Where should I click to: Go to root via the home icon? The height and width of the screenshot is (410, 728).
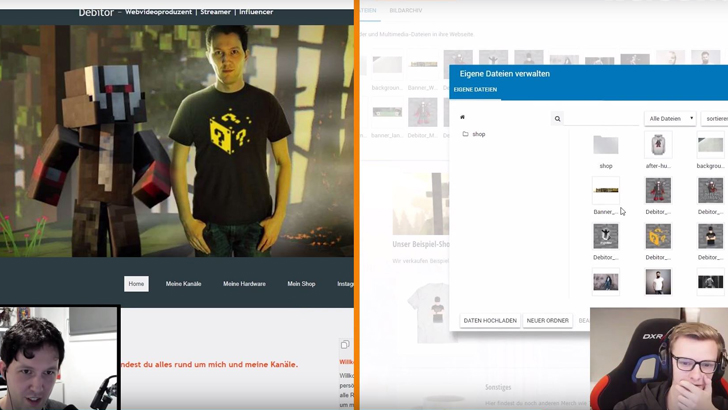pyautogui.click(x=462, y=117)
